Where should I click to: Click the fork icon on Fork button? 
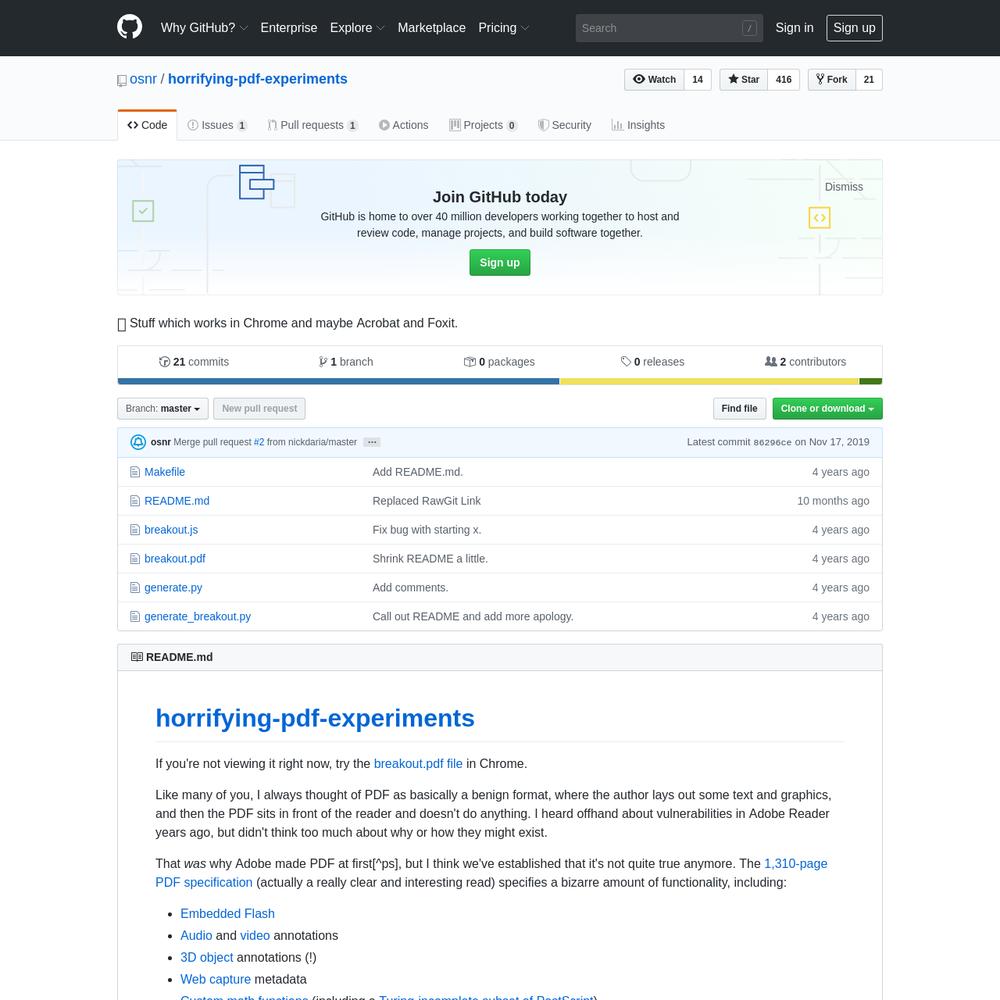(820, 79)
